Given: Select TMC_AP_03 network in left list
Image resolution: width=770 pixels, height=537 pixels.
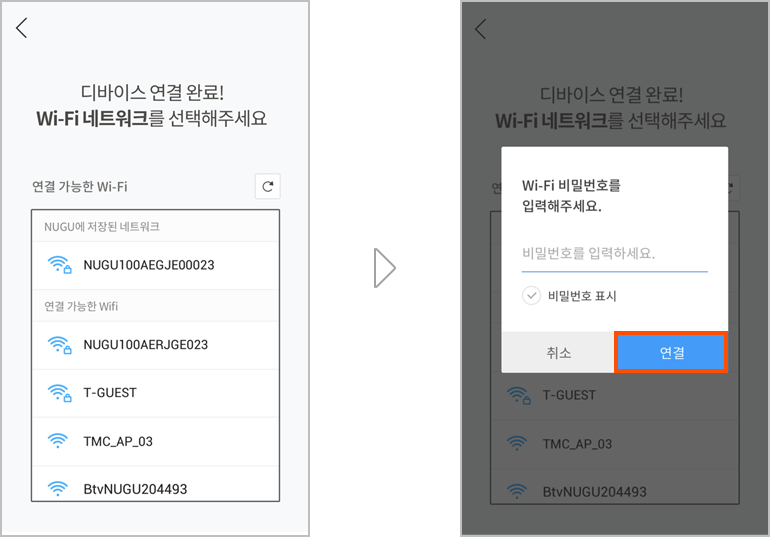Looking at the screenshot, I should click(x=155, y=441).
